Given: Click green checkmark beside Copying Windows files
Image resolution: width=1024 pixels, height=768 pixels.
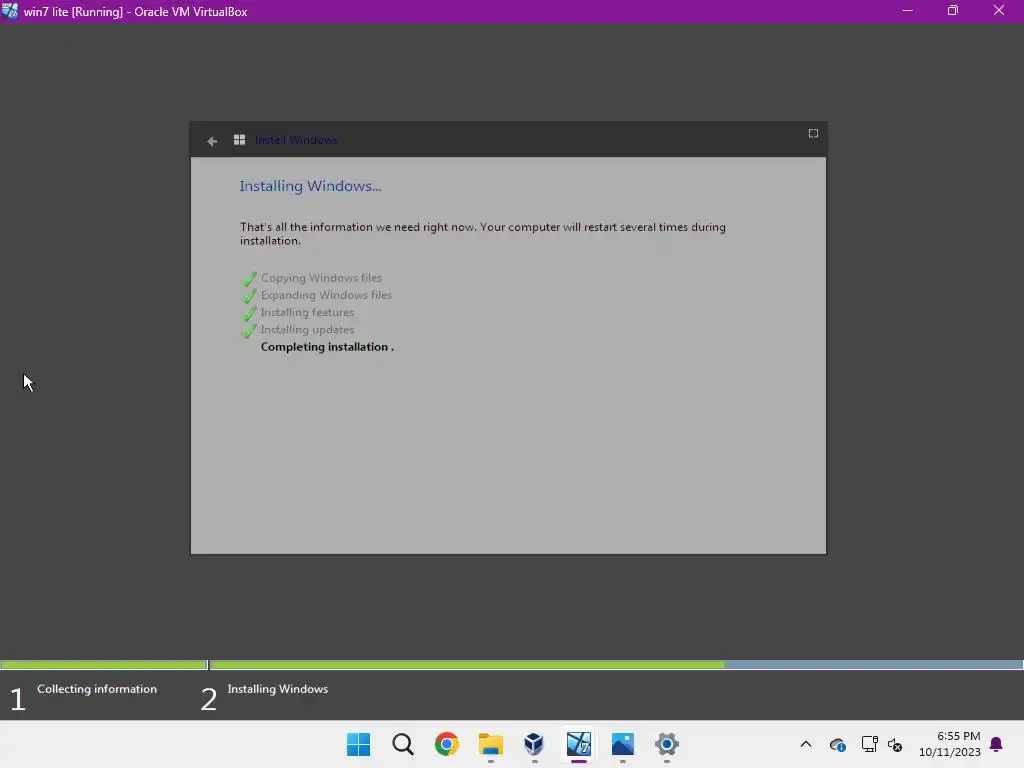Looking at the screenshot, I should [249, 280].
